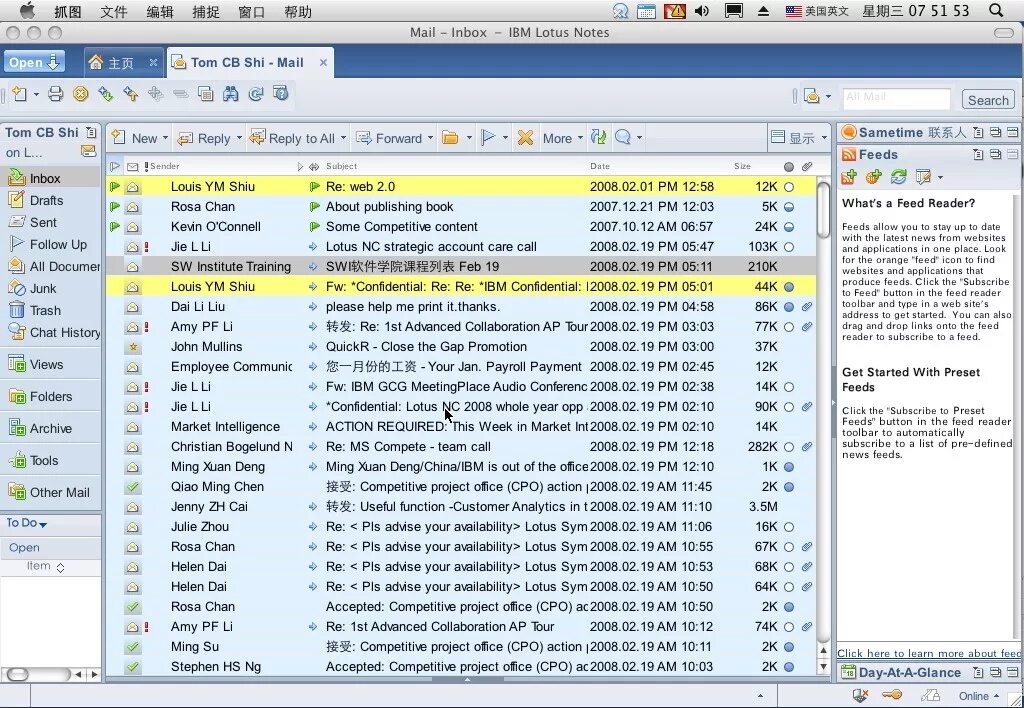This screenshot has height=708, width=1024.
Task: Click the orange X Delete icon
Action: (524, 138)
